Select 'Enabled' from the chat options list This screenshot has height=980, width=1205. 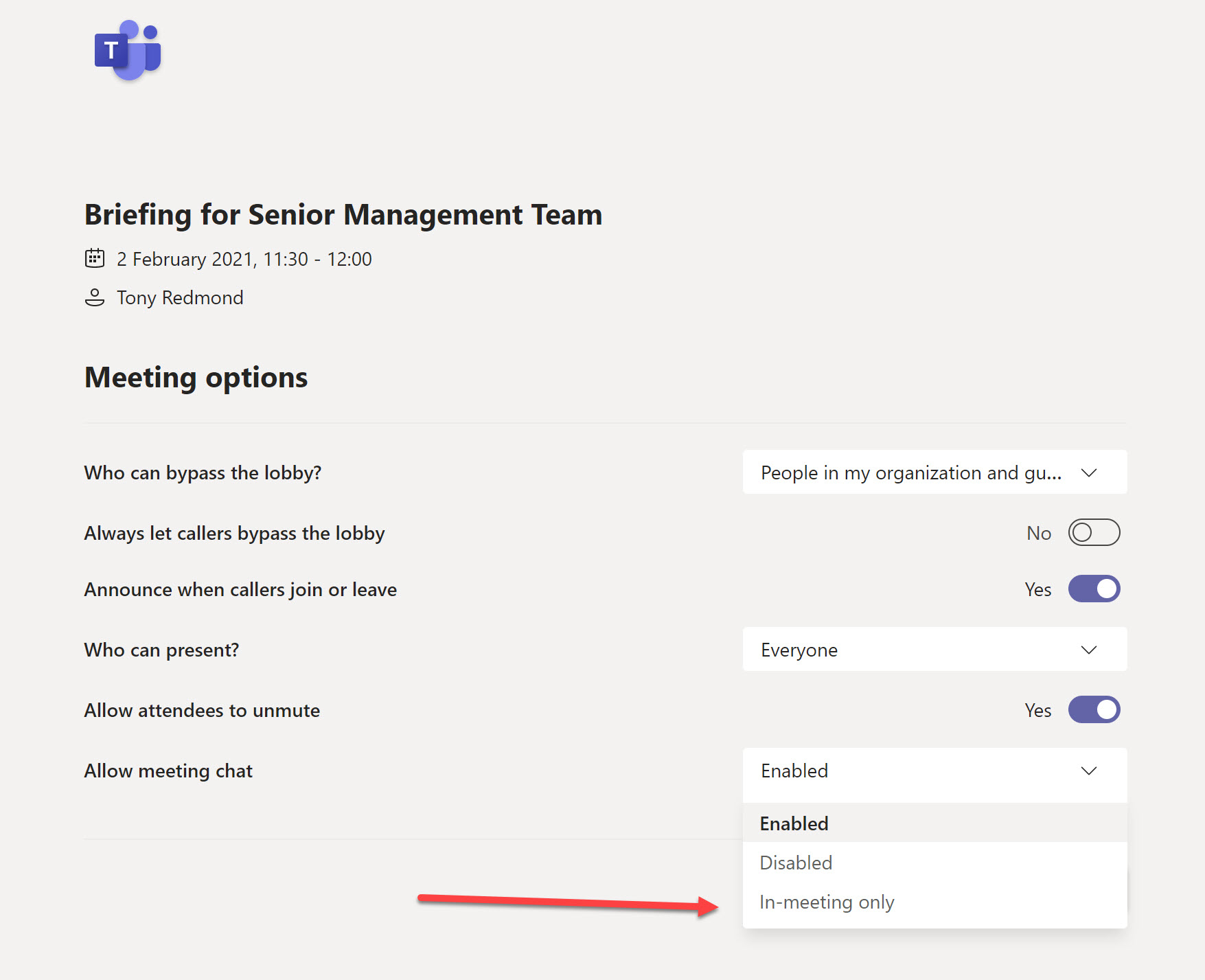point(794,823)
